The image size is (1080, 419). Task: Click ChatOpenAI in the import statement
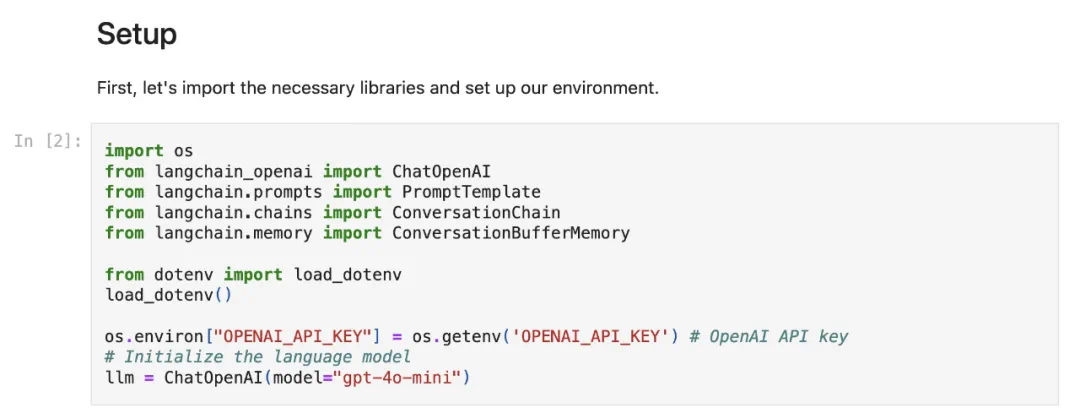pyautogui.click(x=441, y=171)
